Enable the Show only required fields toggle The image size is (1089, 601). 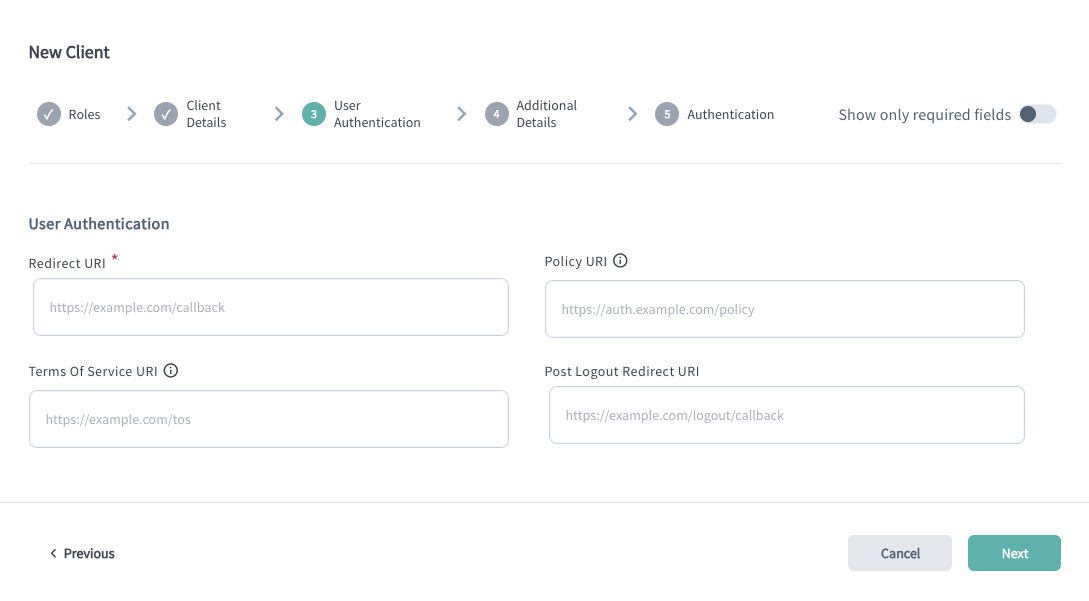click(1038, 114)
